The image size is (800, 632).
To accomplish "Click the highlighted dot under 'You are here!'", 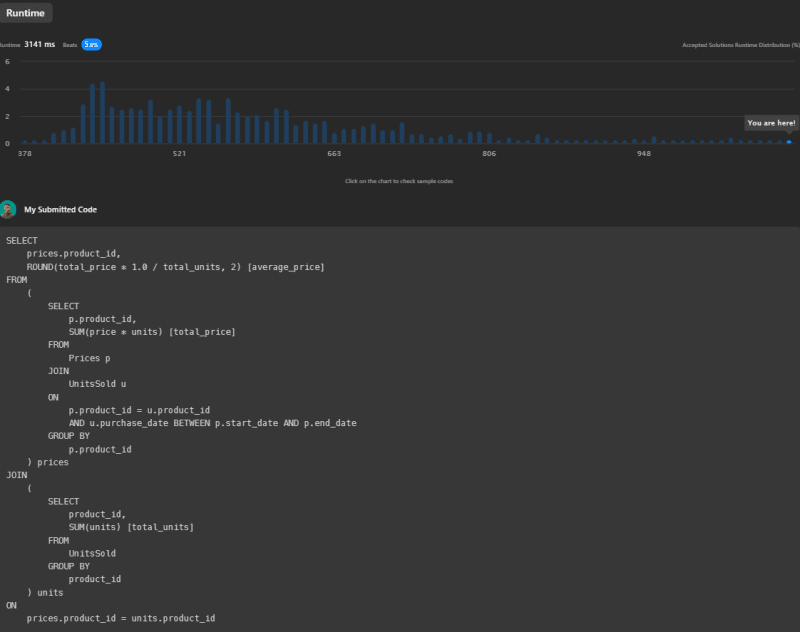I will [789, 142].
